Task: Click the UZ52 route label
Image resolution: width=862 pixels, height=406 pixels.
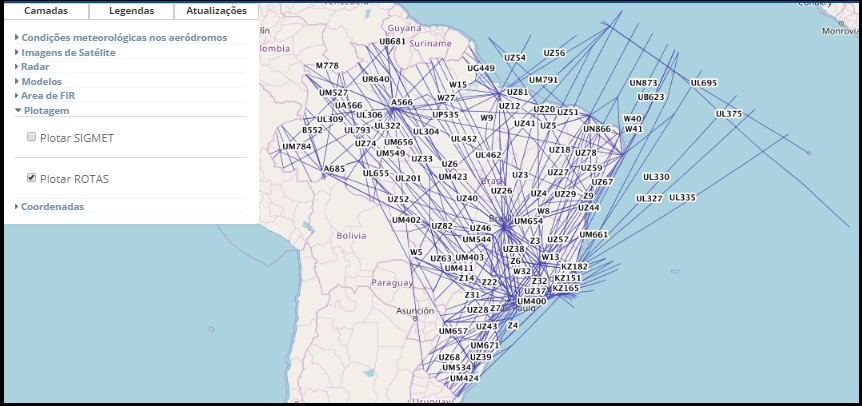Action: [399, 199]
